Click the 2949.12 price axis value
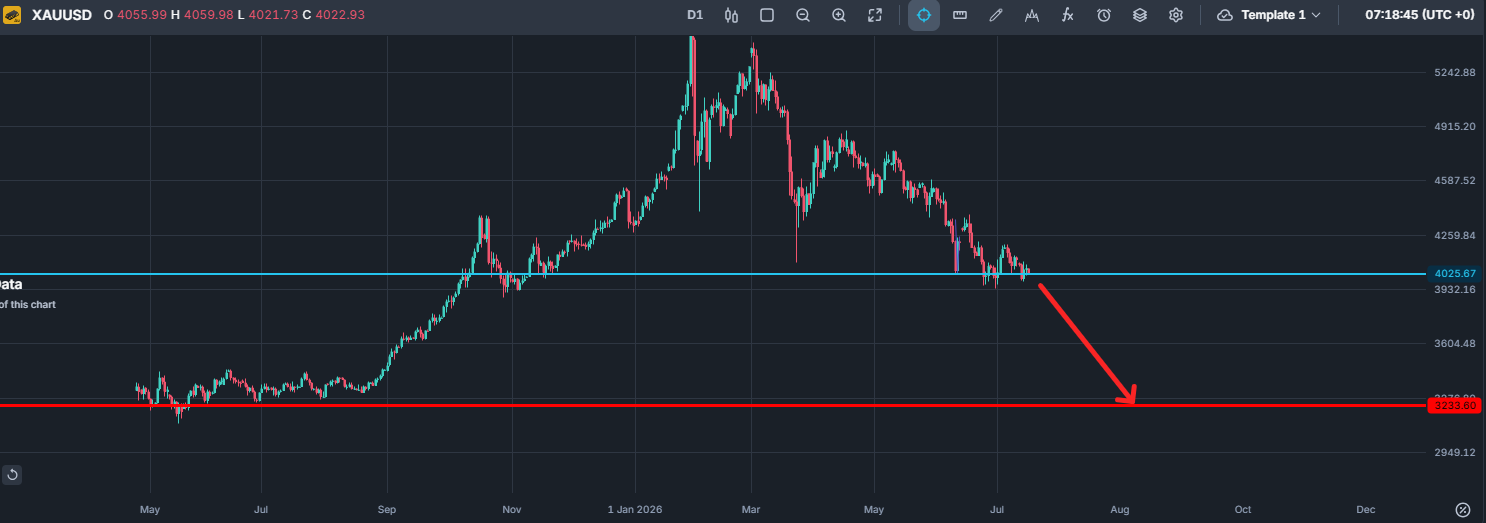Screen dimensions: 1486x523 point(1455,452)
